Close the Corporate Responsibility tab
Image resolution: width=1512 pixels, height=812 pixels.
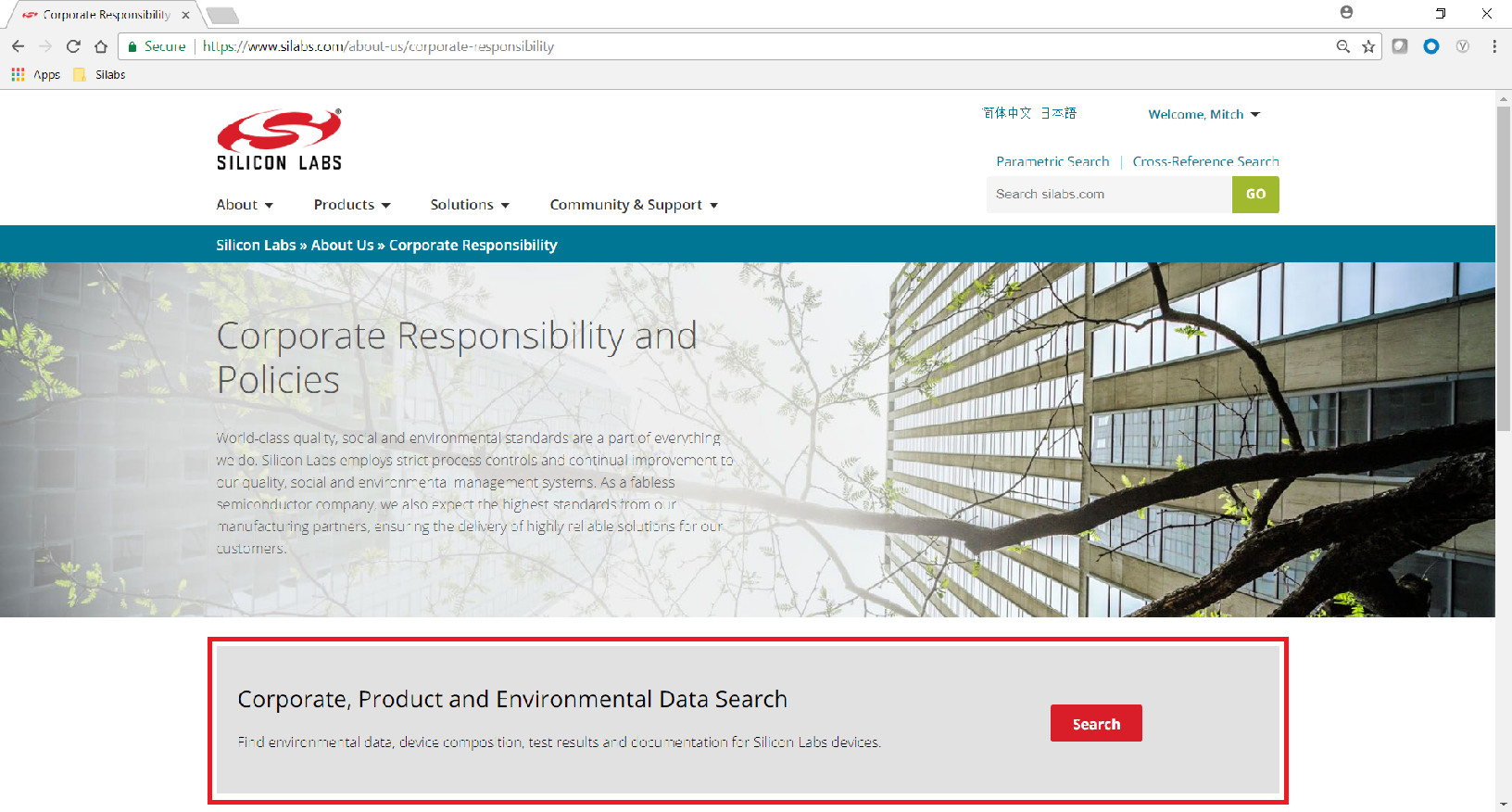[185, 15]
